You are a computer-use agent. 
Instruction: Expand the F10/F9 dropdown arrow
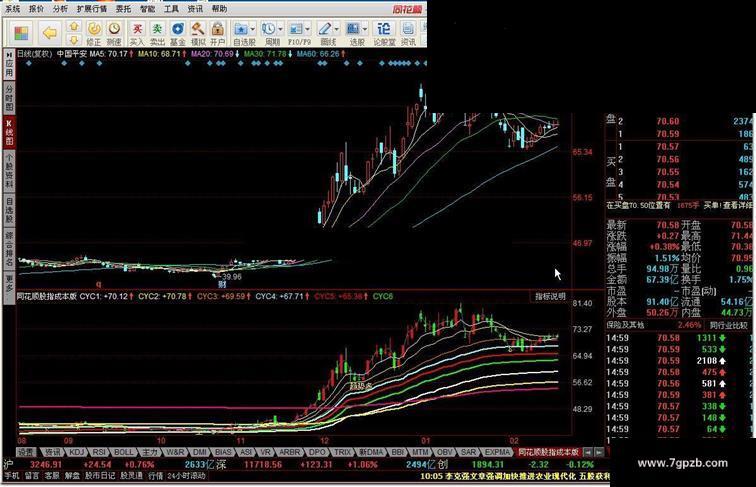point(308,29)
